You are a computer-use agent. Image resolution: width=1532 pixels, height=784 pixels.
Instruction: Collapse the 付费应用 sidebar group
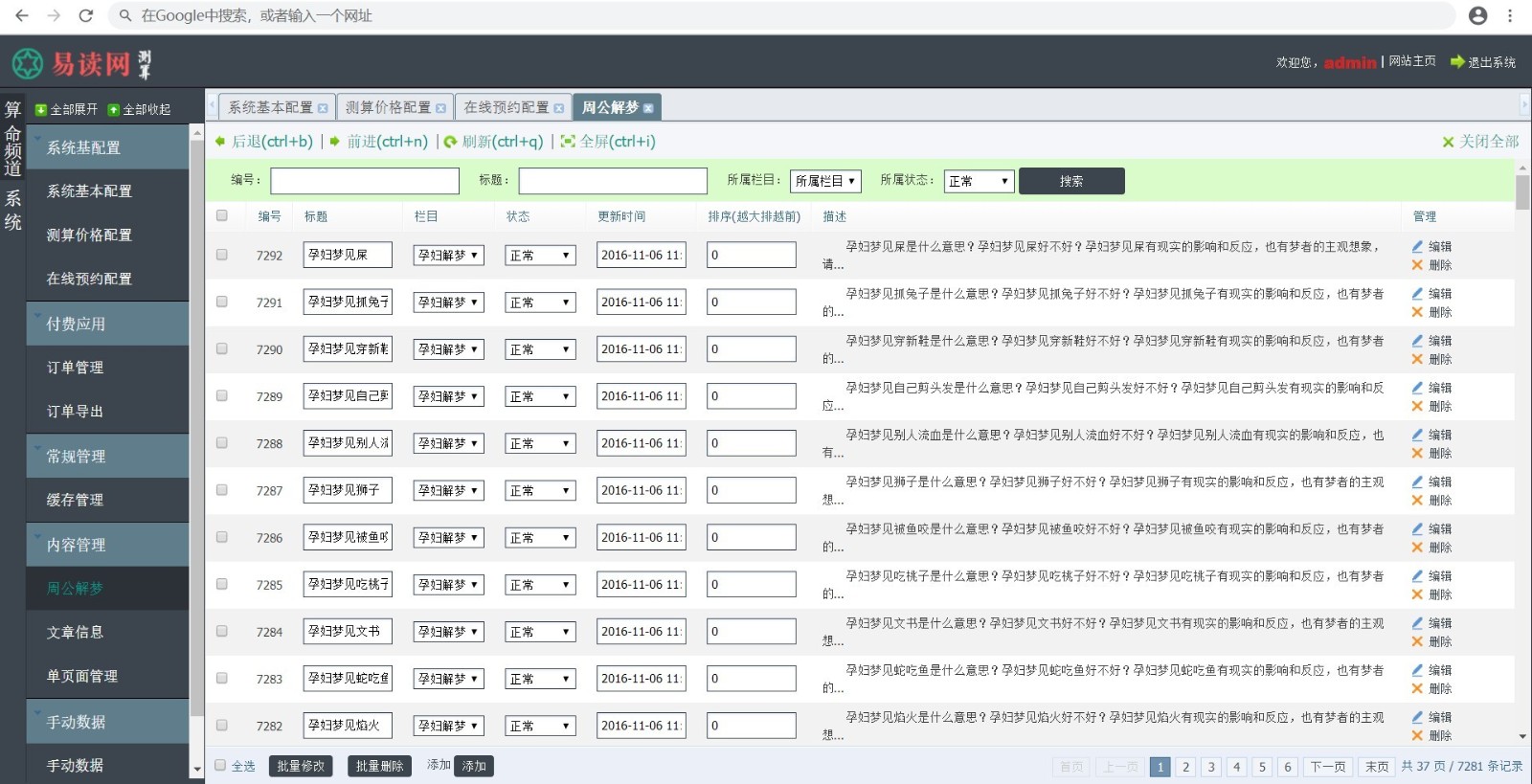107,324
